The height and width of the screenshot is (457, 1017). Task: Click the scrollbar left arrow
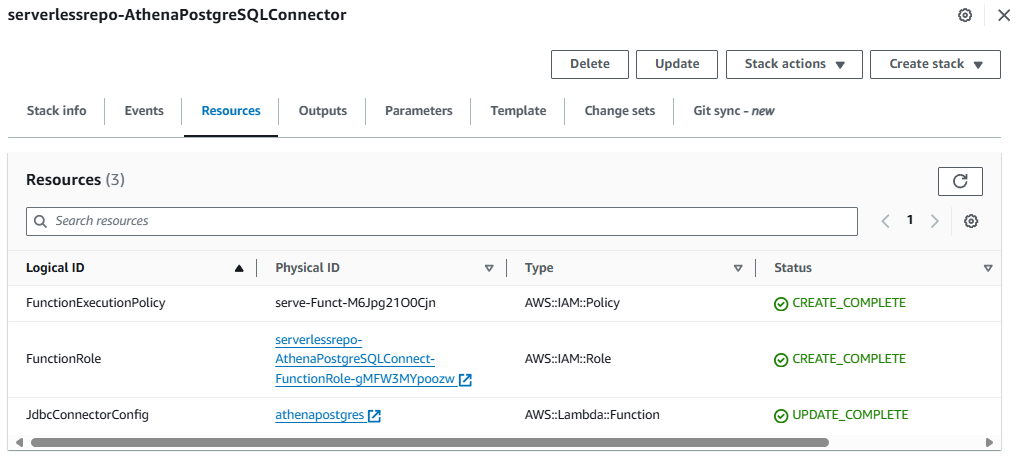(x=19, y=443)
